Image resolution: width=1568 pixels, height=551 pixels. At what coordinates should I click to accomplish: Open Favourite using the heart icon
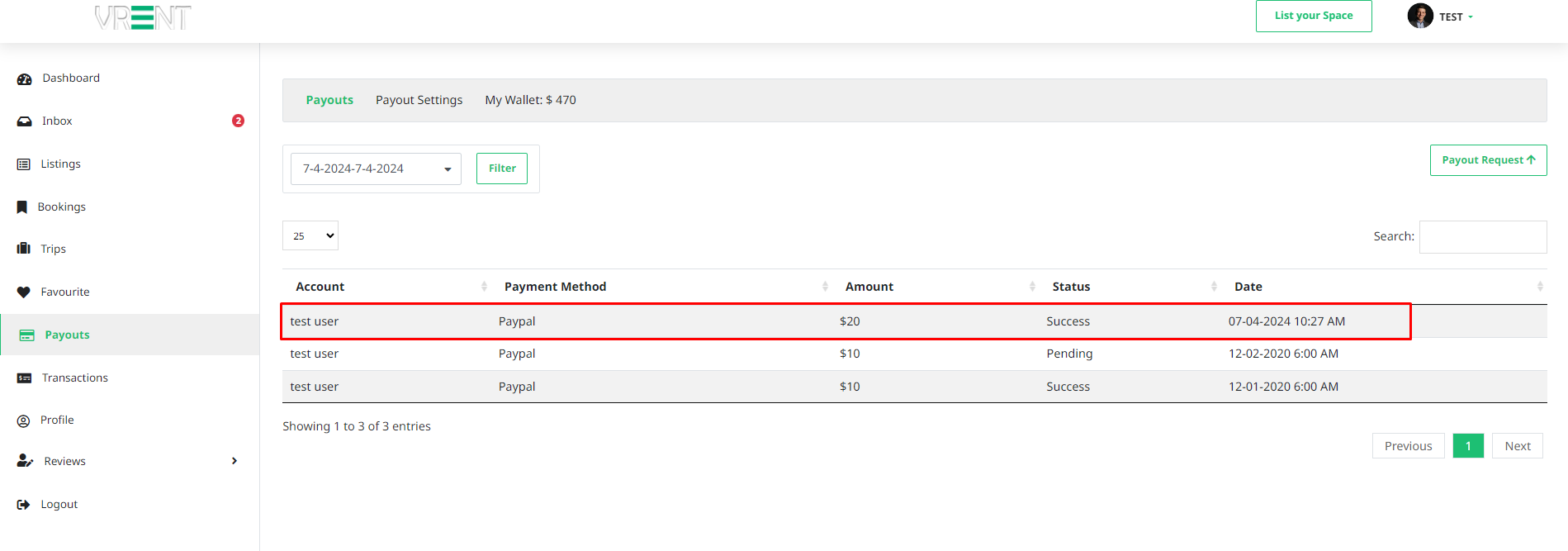pyautogui.click(x=24, y=292)
